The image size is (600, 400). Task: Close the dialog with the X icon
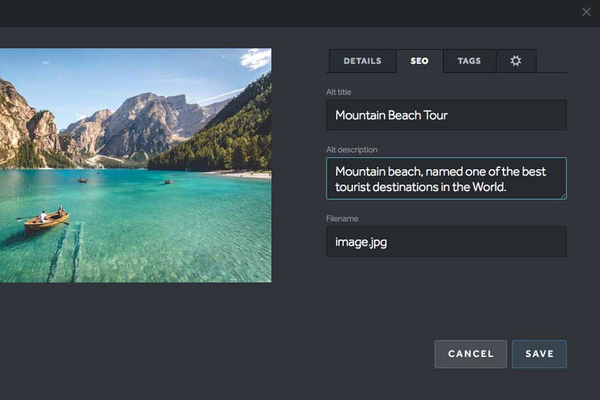pyautogui.click(x=586, y=12)
